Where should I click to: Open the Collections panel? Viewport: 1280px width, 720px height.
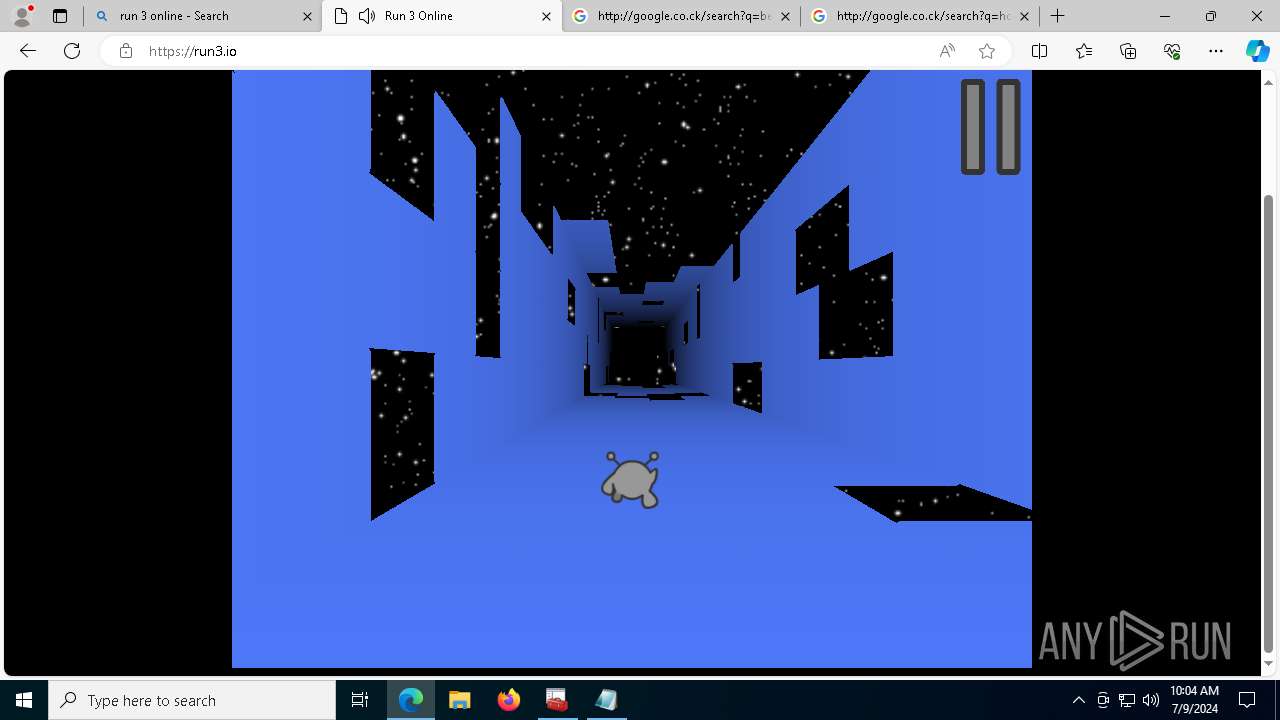1128,51
